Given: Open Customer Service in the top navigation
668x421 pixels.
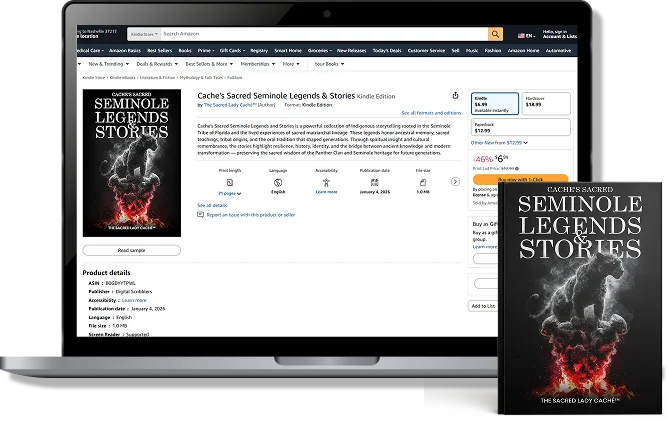Looking at the screenshot, I should pyautogui.click(x=426, y=51).
